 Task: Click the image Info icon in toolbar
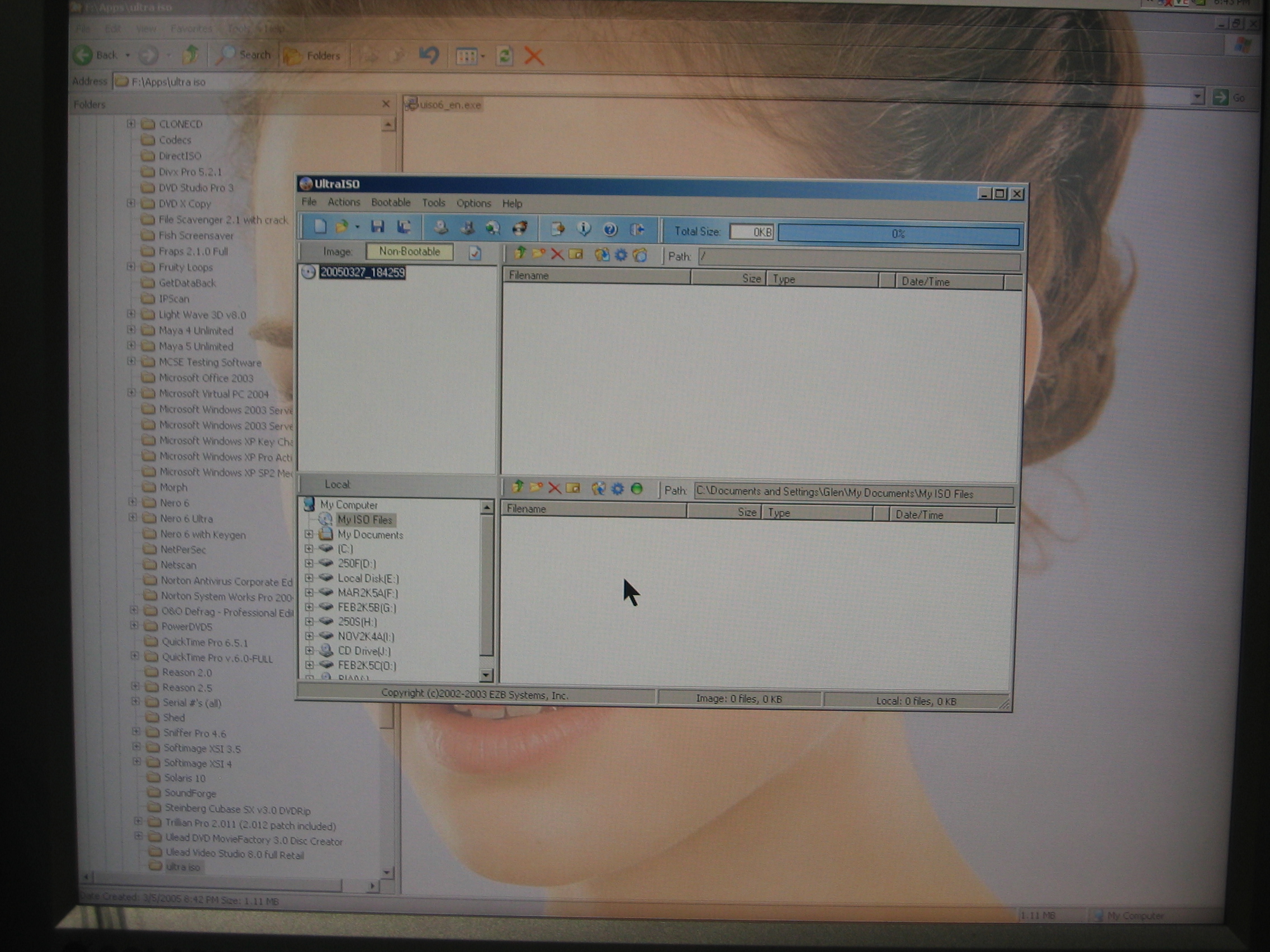(584, 229)
